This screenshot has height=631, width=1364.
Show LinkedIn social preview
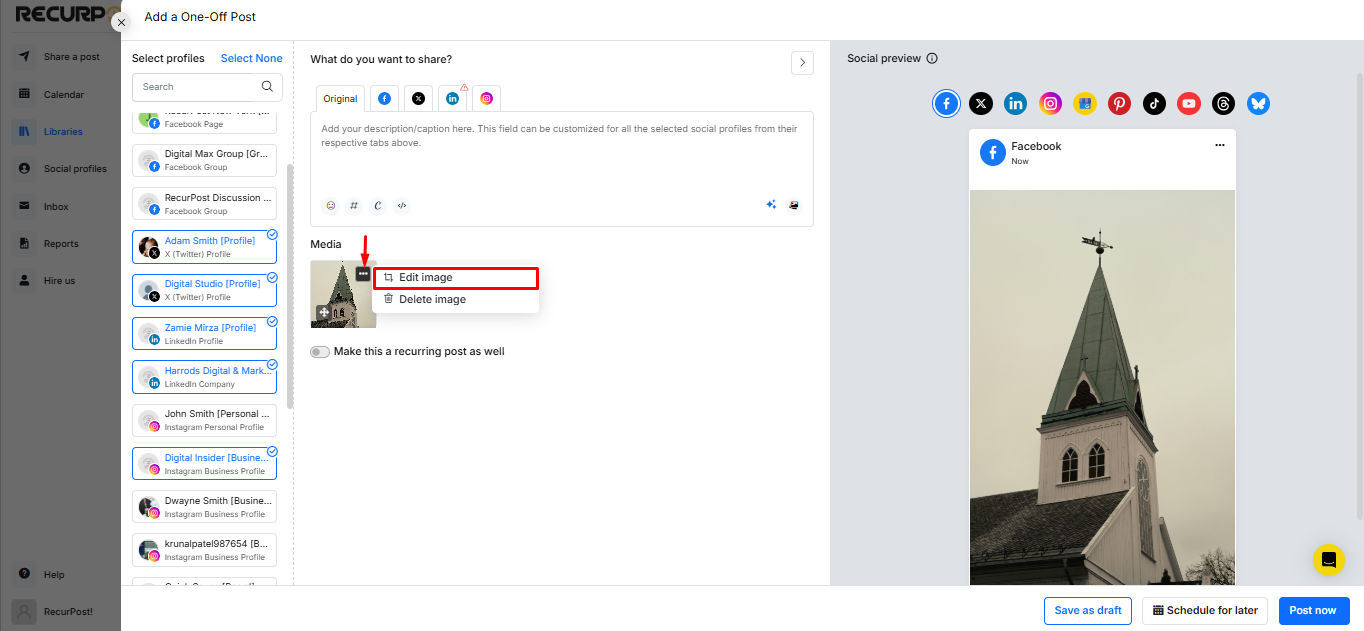(1016, 103)
